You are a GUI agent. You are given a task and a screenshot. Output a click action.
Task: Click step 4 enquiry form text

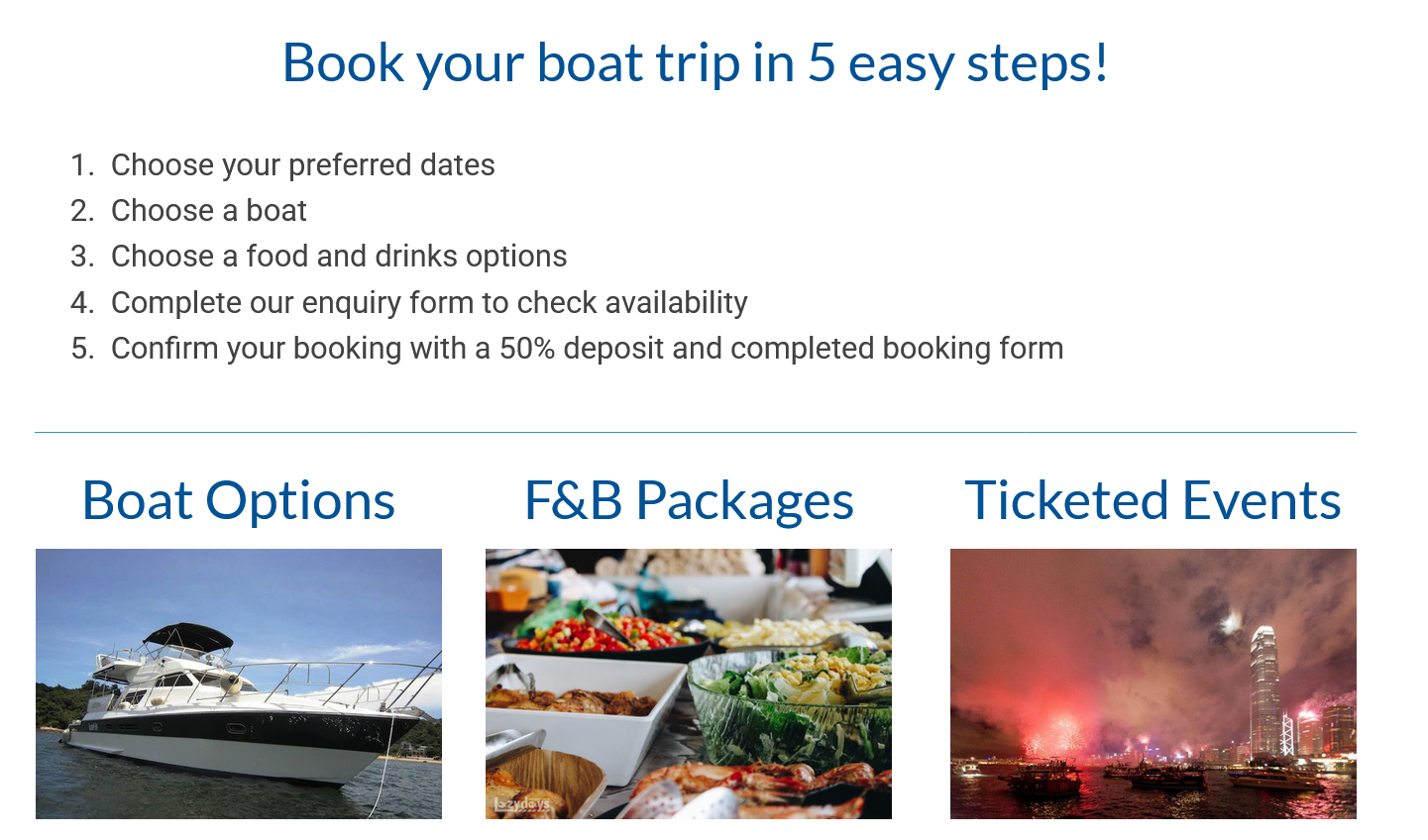[x=429, y=302]
